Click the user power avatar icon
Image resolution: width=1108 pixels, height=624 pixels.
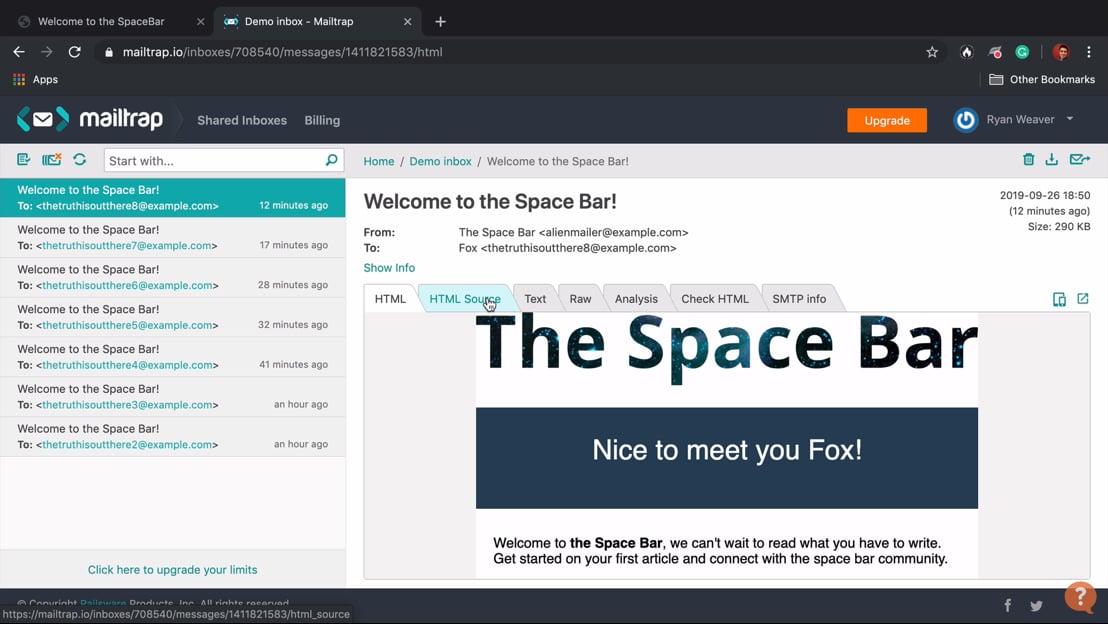965,120
